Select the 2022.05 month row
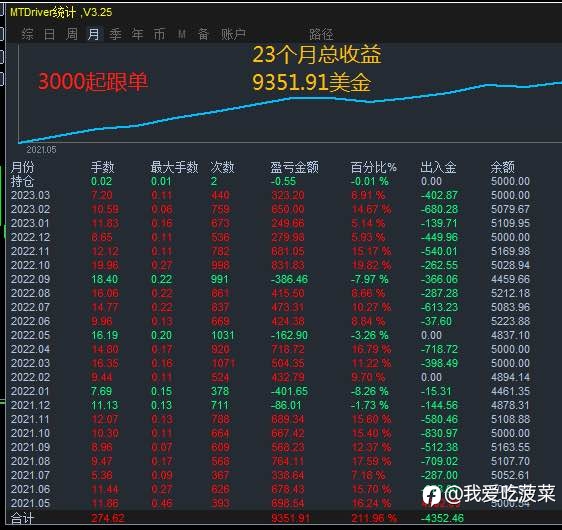This screenshot has height=530, width=562. coord(271,335)
